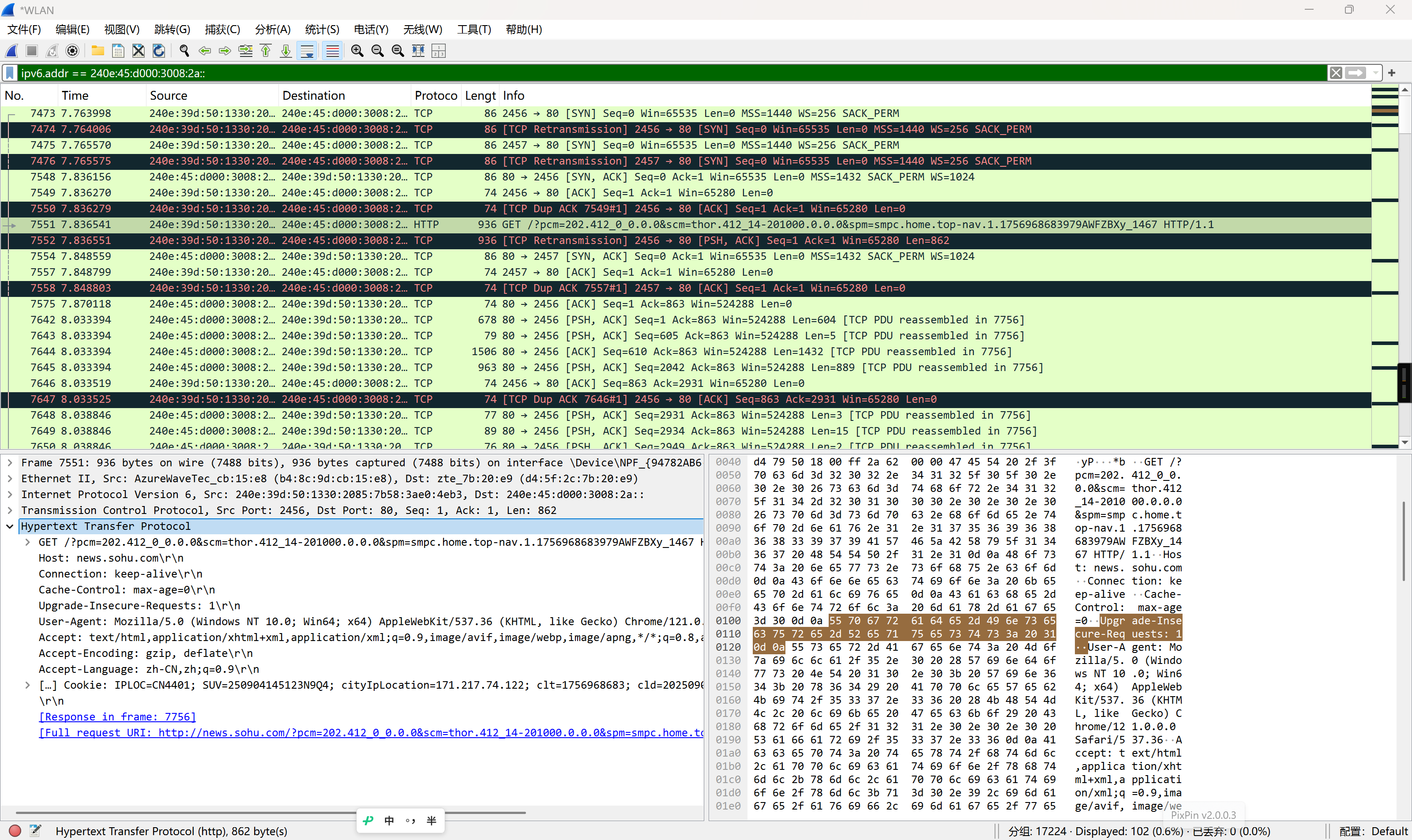This screenshot has height=840, width=1412.
Task: Open the Full request URI link
Action: tap(371, 732)
